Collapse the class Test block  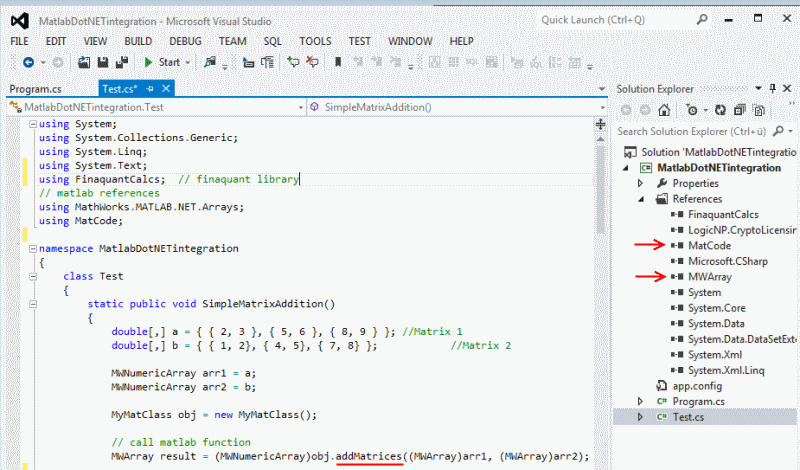coord(33,276)
